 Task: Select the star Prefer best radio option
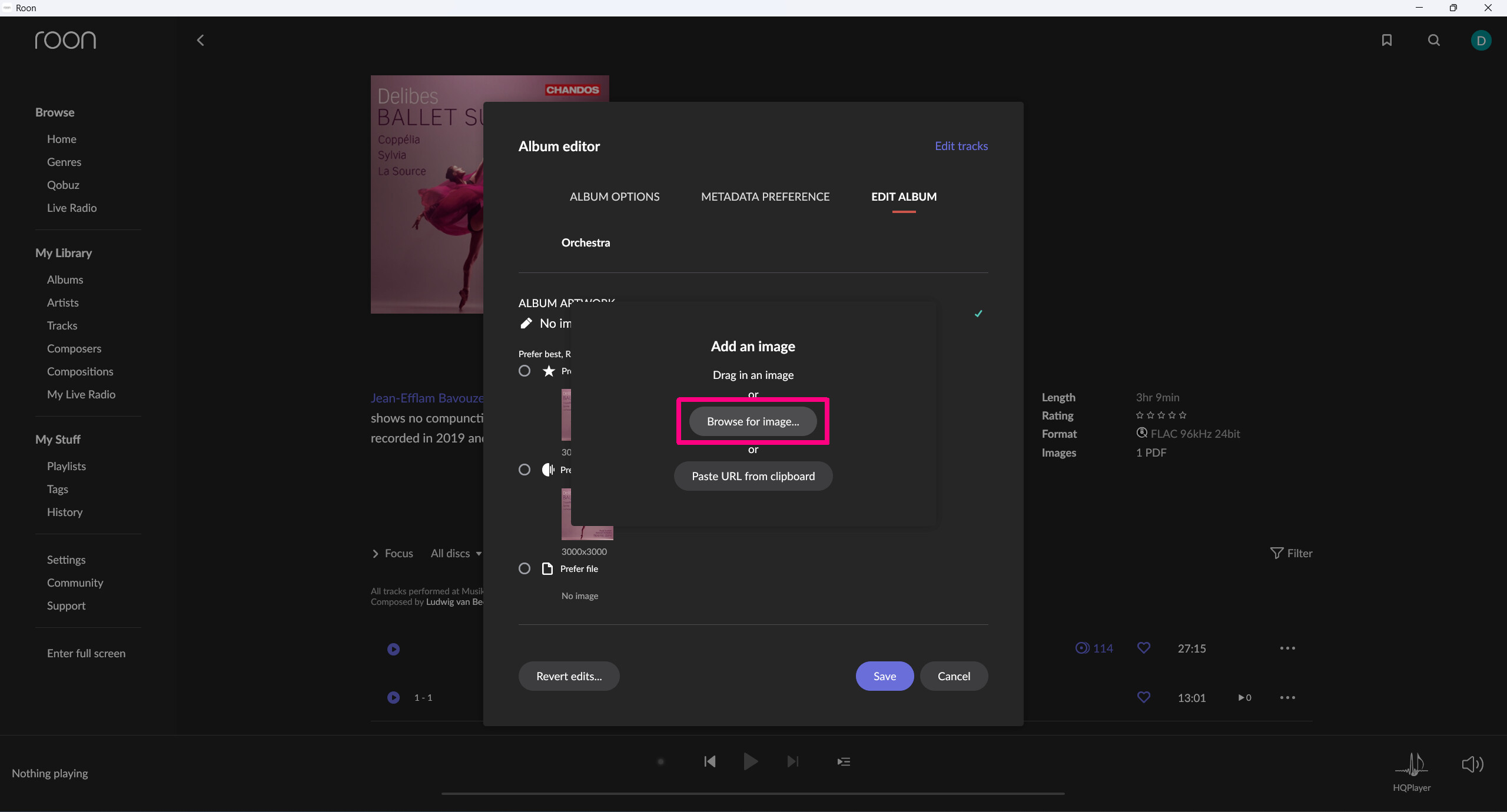pyautogui.click(x=525, y=371)
